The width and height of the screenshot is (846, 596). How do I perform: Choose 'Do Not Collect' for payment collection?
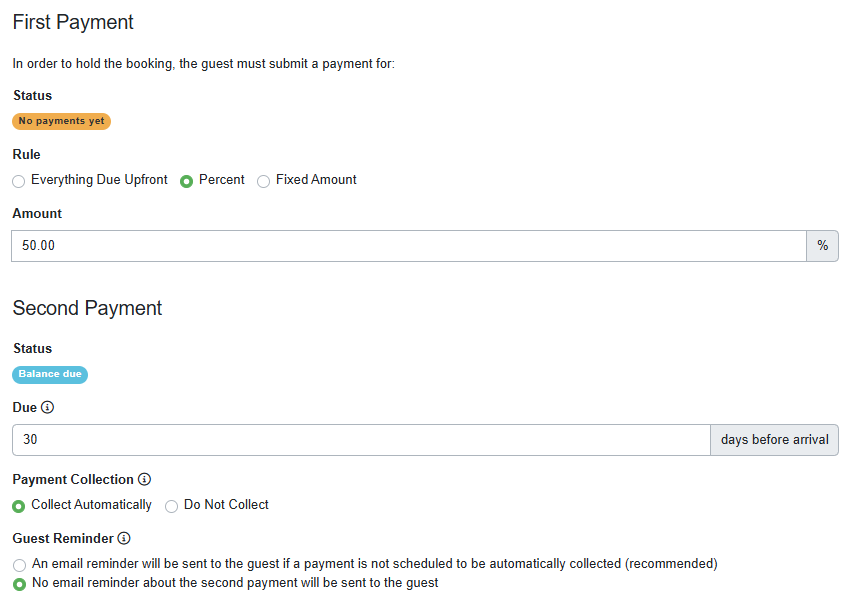[x=171, y=506]
